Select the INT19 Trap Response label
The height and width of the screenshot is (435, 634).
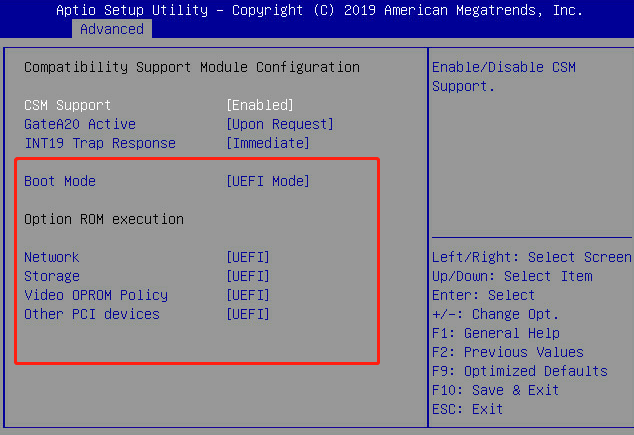coord(100,143)
